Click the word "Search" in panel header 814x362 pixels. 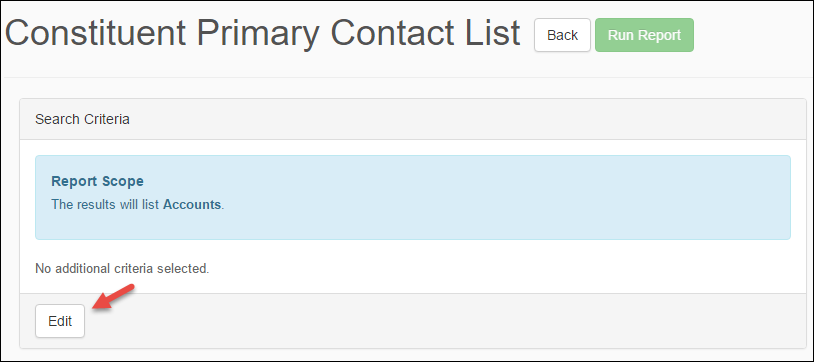[57, 119]
